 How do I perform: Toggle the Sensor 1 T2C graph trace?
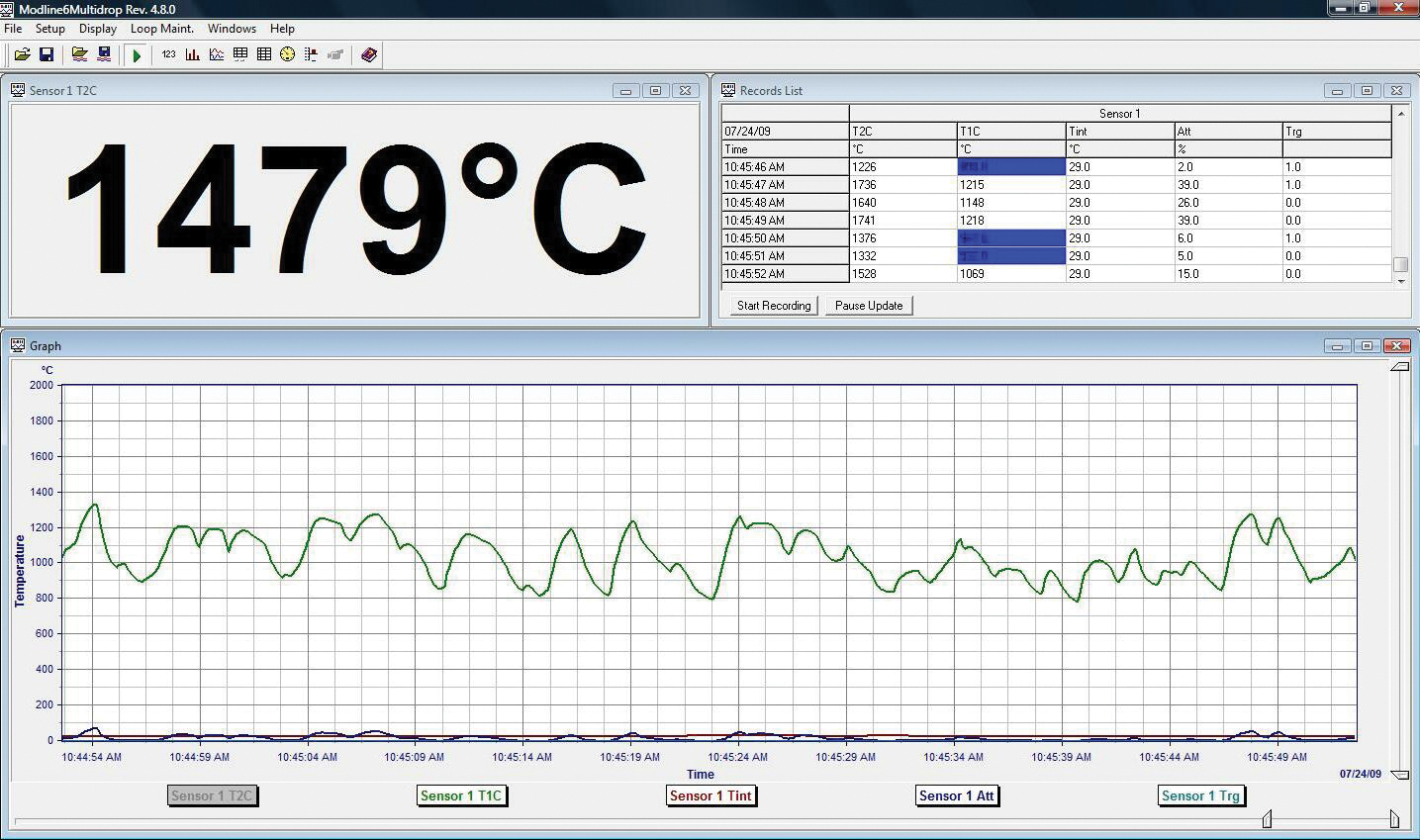[212, 795]
